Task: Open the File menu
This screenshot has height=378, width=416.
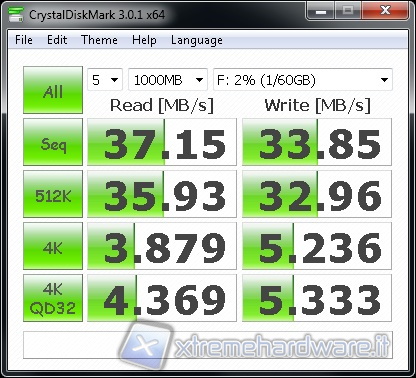Action: (x=24, y=40)
